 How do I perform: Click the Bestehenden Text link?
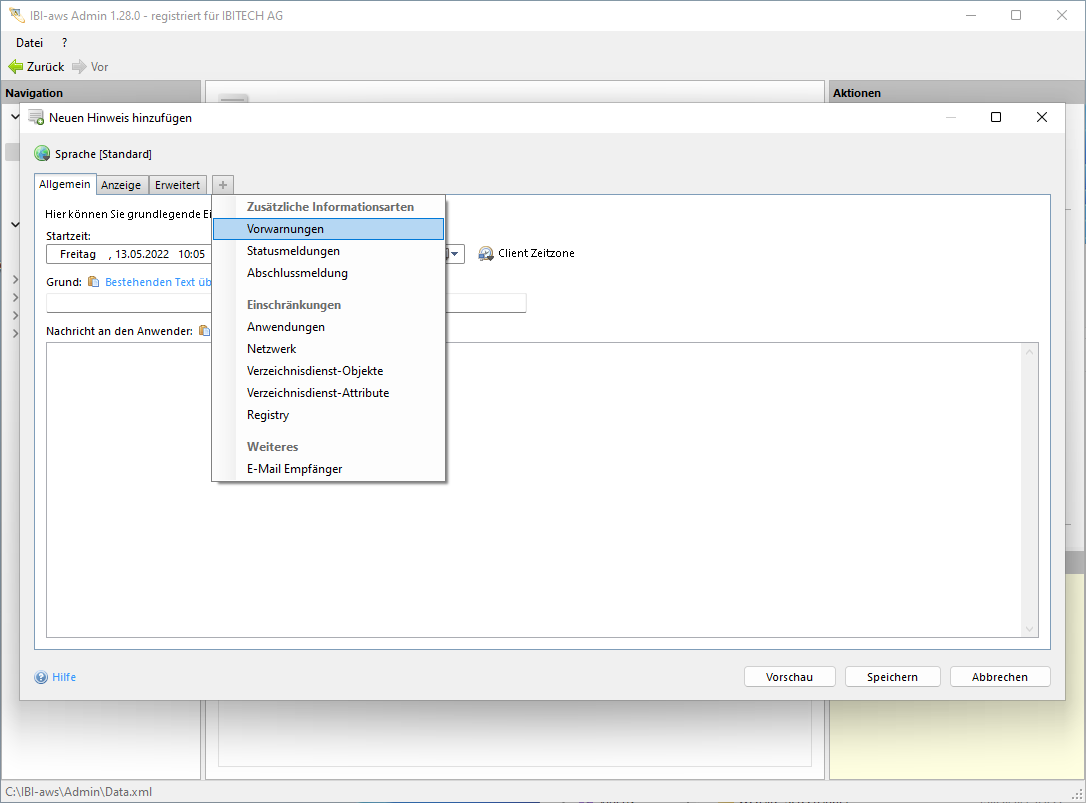tap(158, 282)
